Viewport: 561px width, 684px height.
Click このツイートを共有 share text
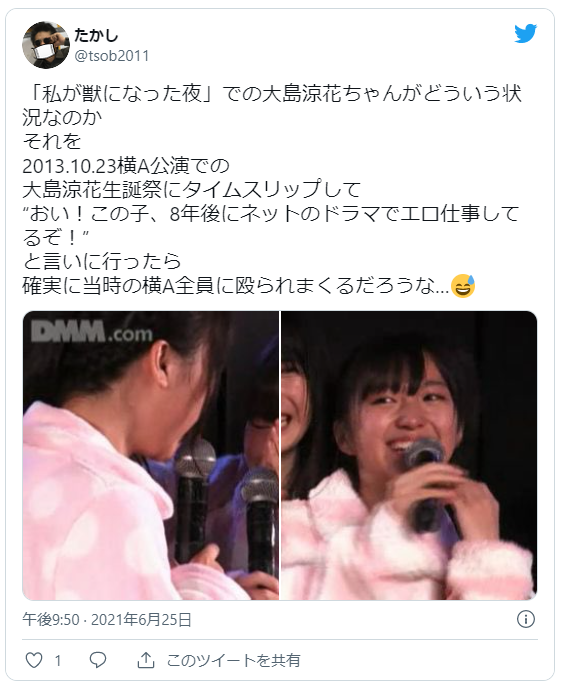pos(233,660)
